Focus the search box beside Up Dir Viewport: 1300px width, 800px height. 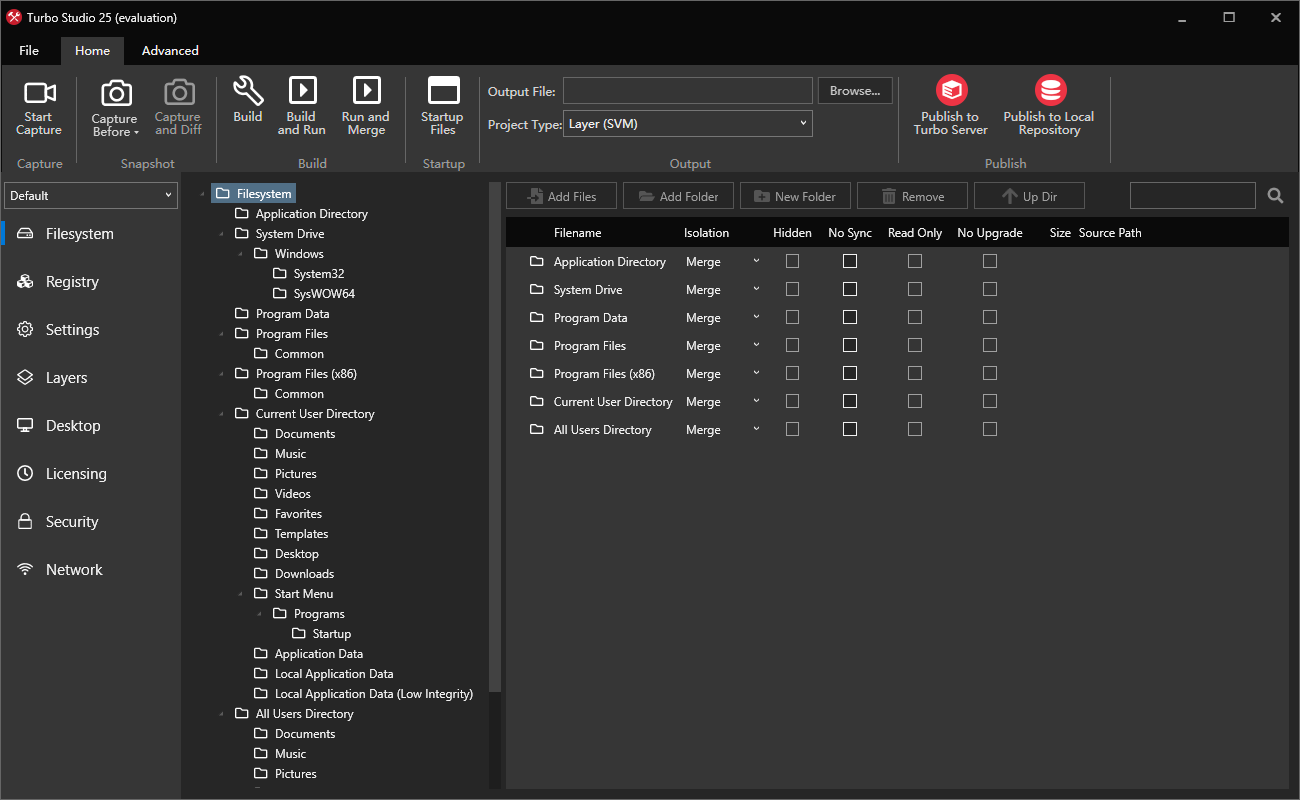[x=1193, y=196]
